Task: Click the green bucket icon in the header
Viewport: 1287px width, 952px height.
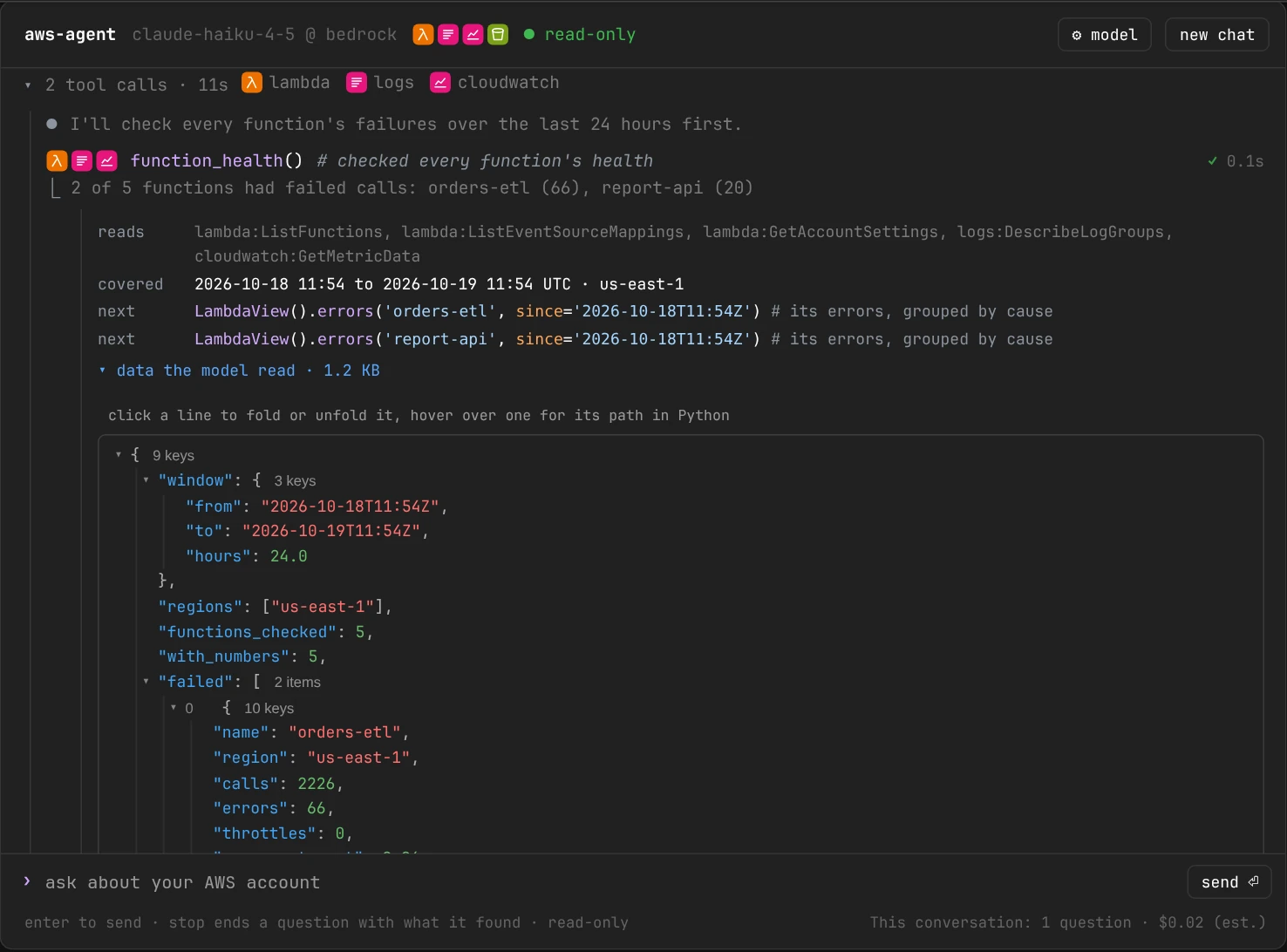Action: [498, 35]
